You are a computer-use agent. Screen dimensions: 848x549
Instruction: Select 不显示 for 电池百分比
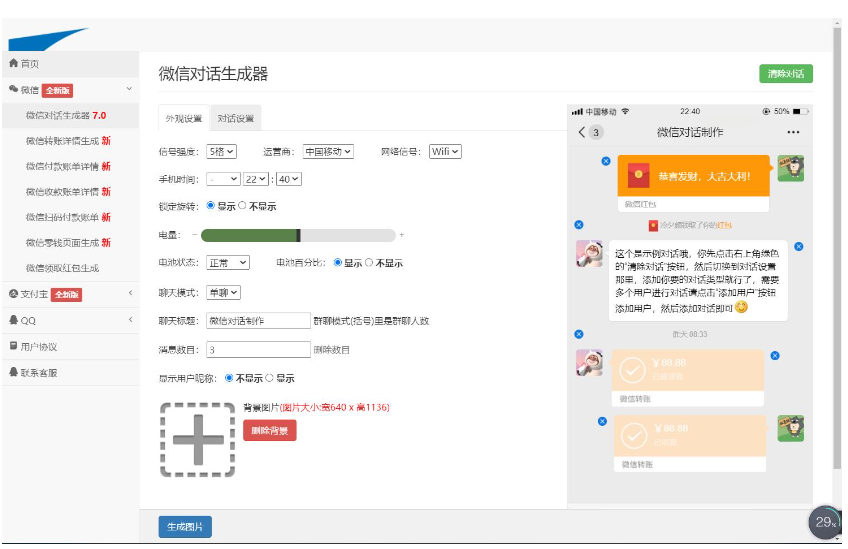coord(369,262)
